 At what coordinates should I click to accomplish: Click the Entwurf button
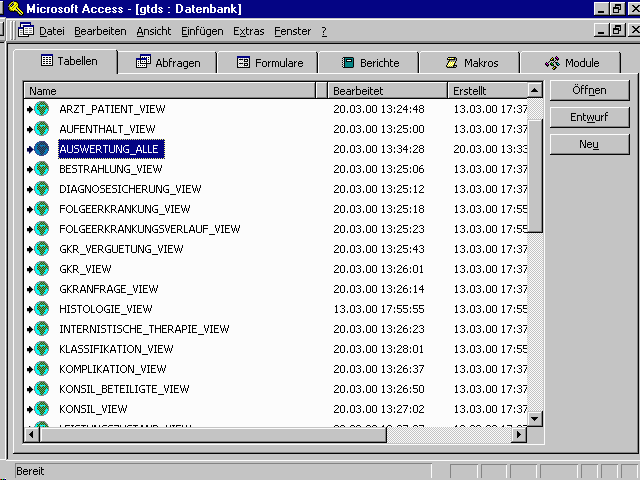tap(589, 118)
